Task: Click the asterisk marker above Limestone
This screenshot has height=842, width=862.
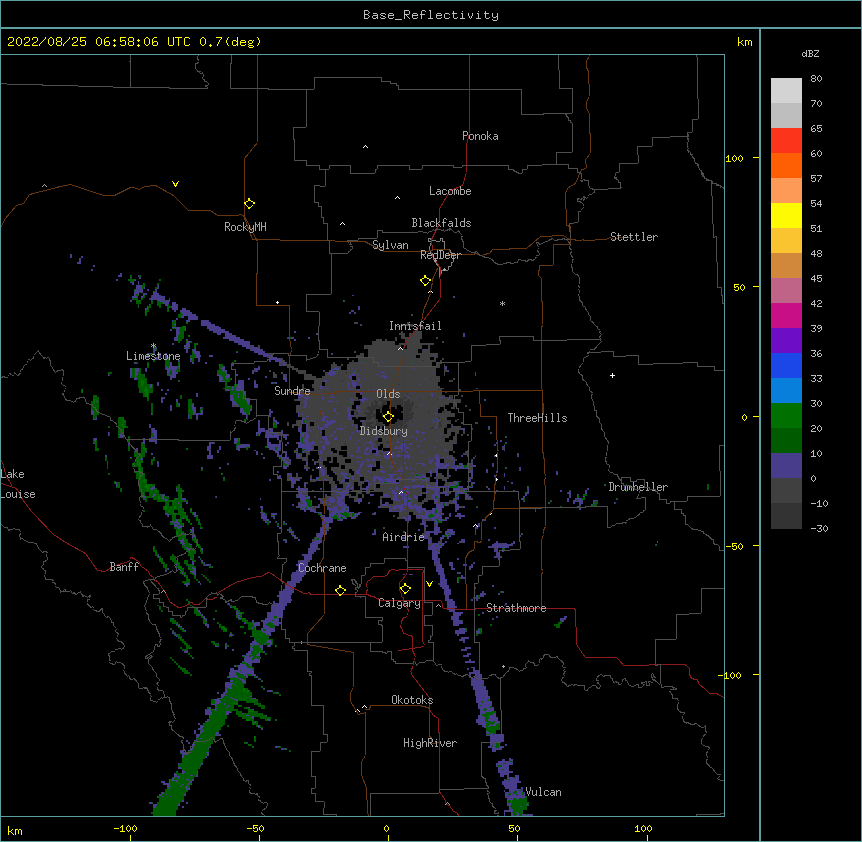Action: click(153, 346)
